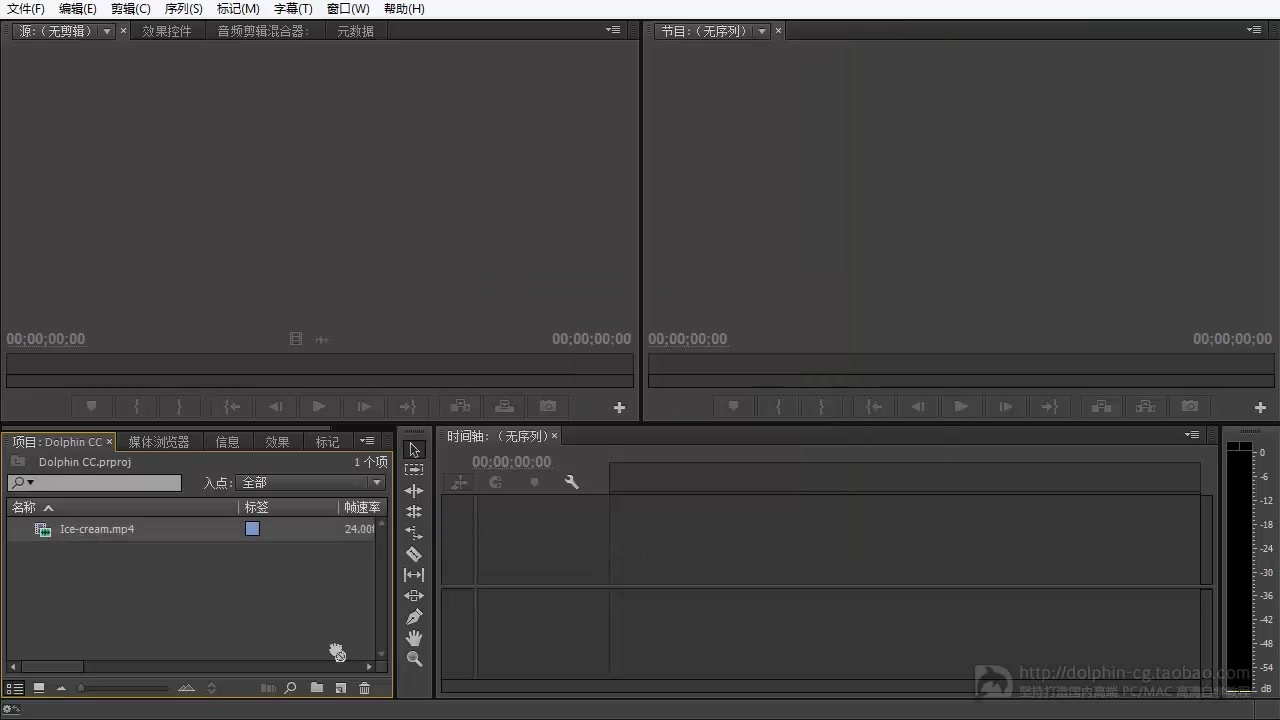Viewport: 1280px width, 720px height.
Task: Select the Slide tool
Action: click(x=414, y=596)
